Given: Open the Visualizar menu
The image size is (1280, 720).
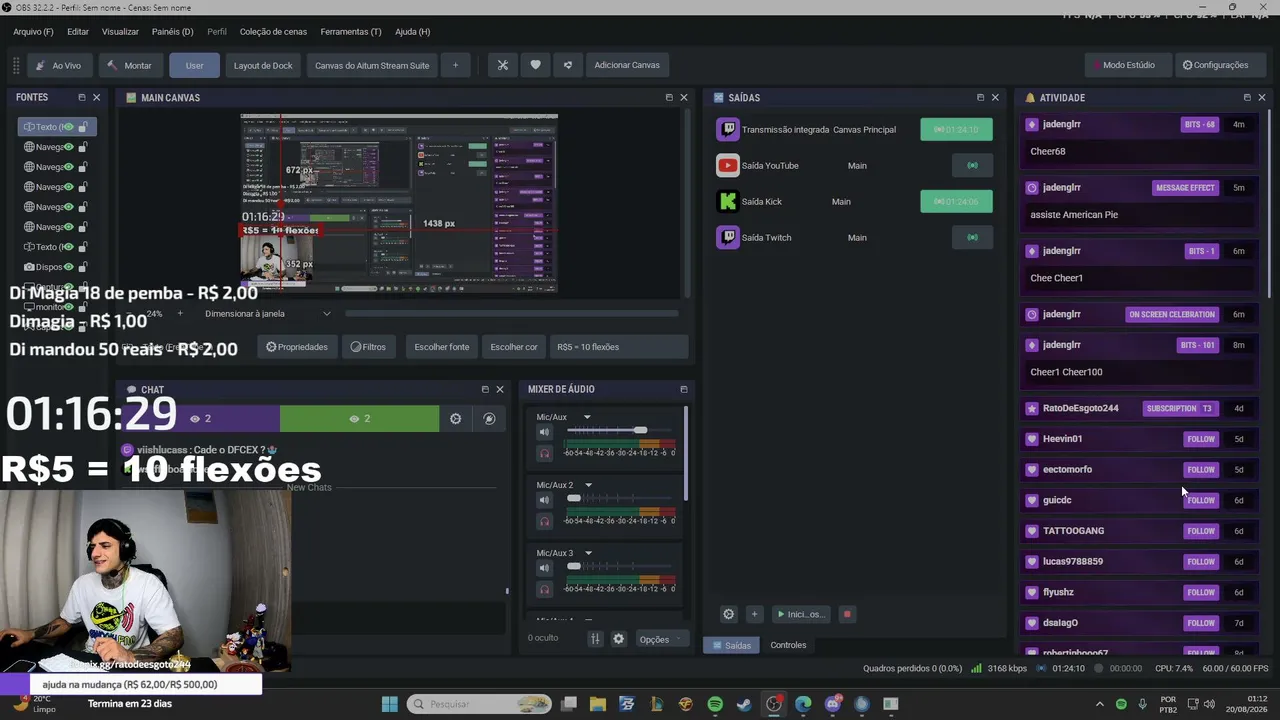Looking at the screenshot, I should pos(120,32).
